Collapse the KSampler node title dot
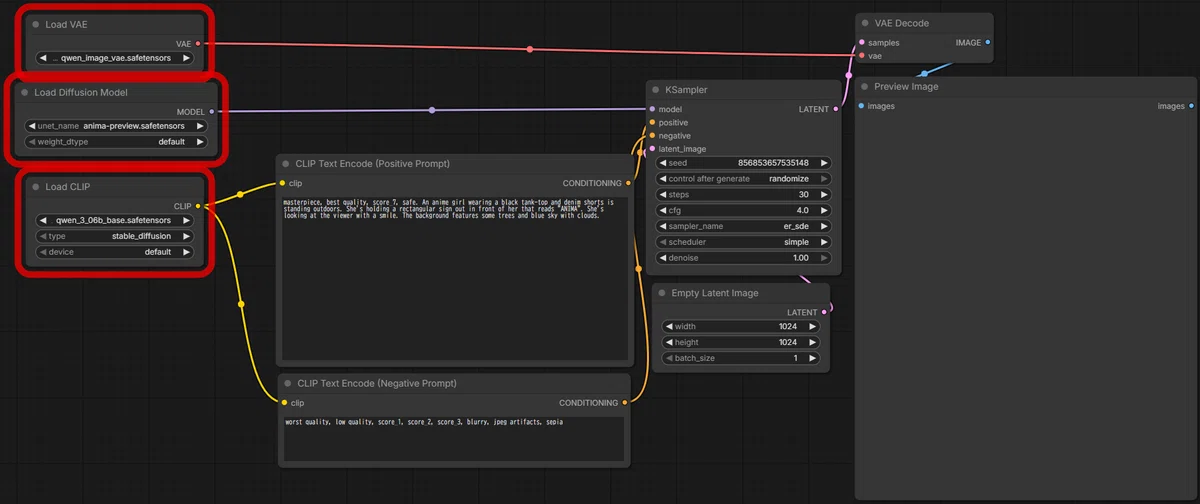The image size is (1200, 504). 655,90
